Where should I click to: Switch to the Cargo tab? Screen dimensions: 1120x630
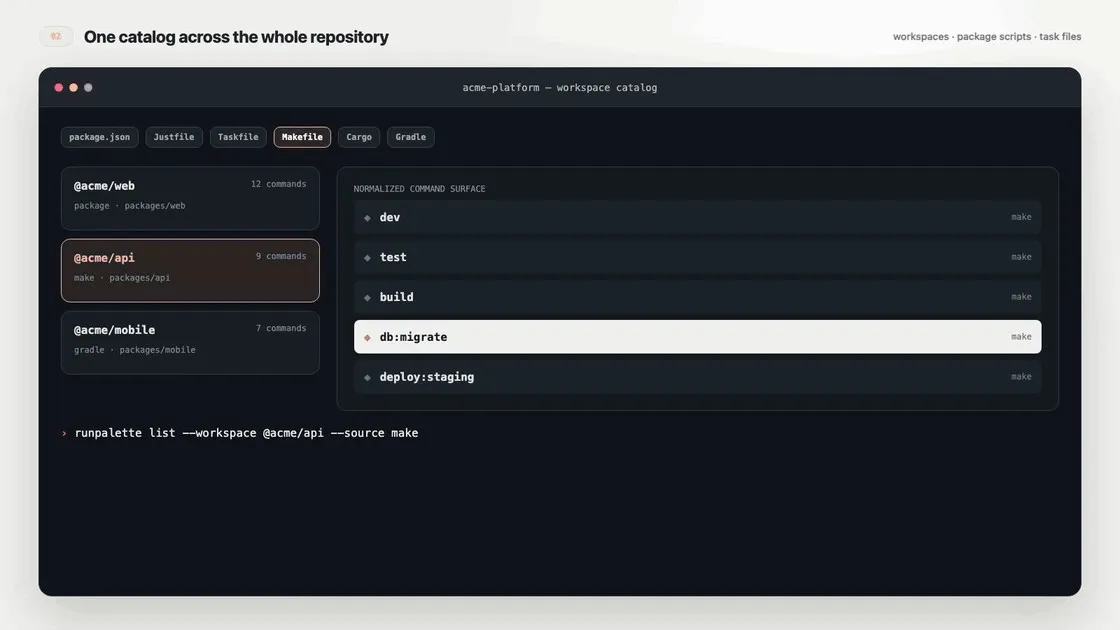tap(359, 137)
